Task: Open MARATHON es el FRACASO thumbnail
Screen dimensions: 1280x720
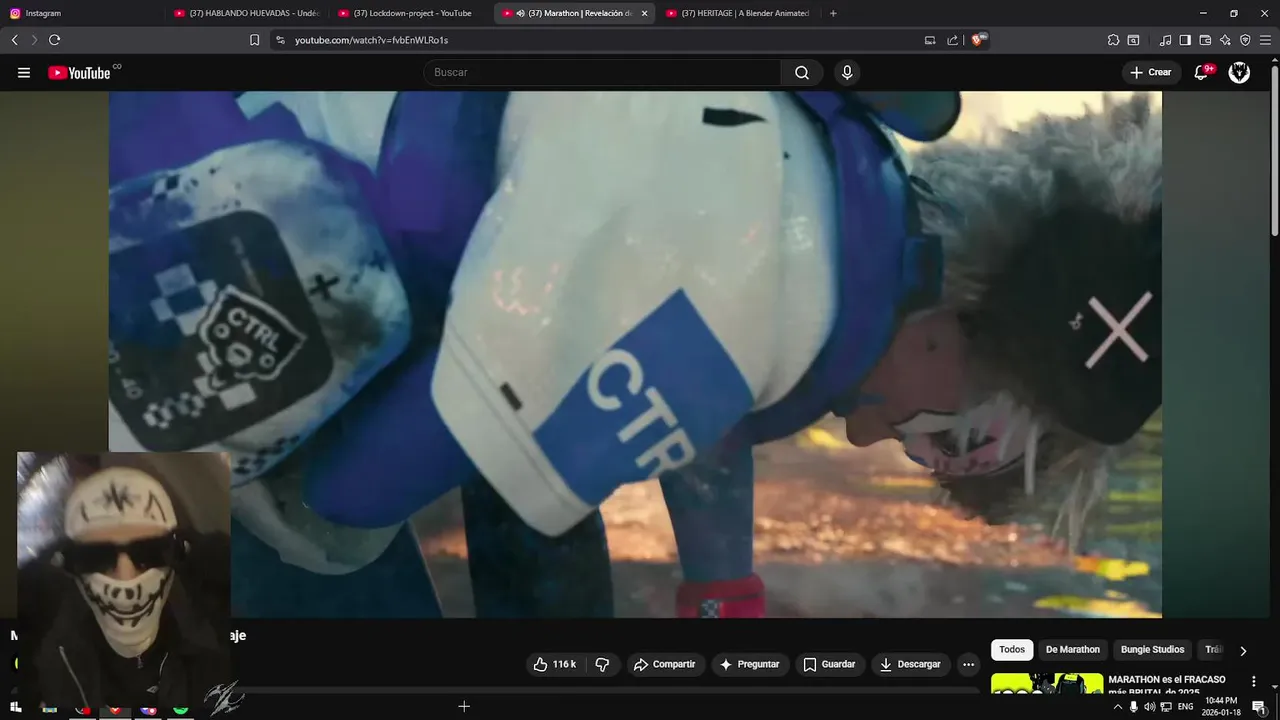Action: 1047,684
